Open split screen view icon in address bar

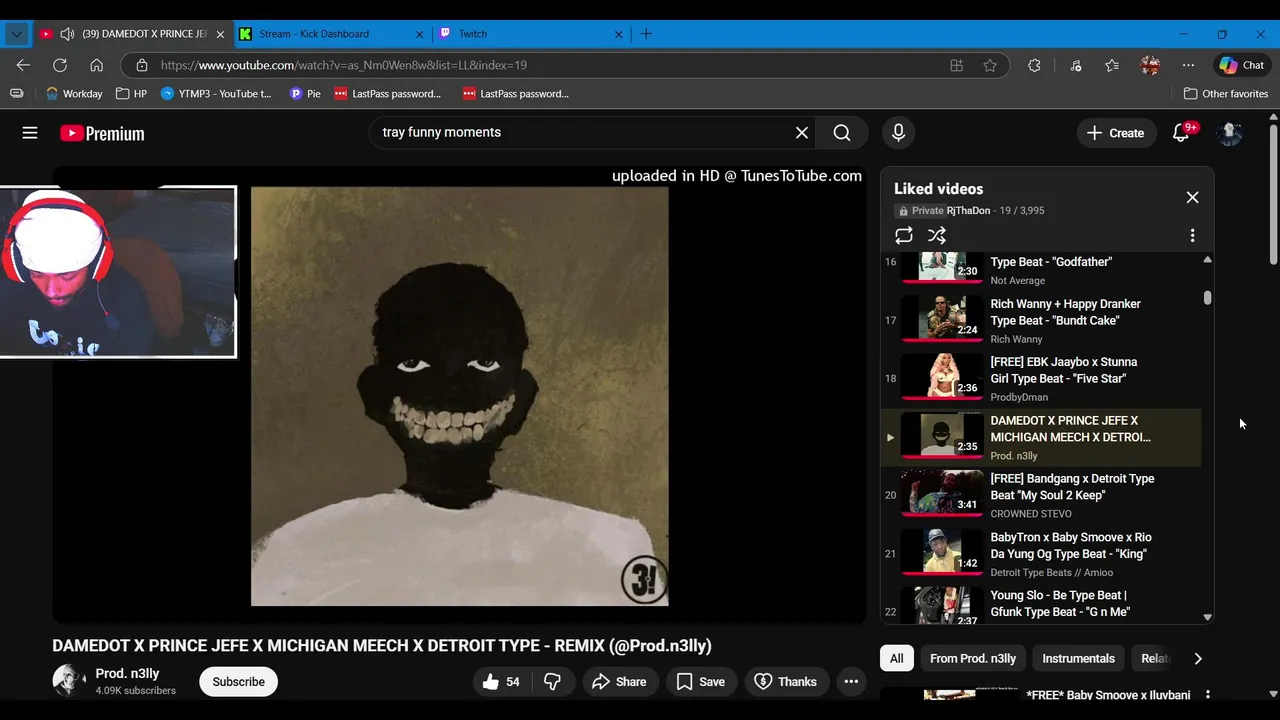click(x=957, y=65)
